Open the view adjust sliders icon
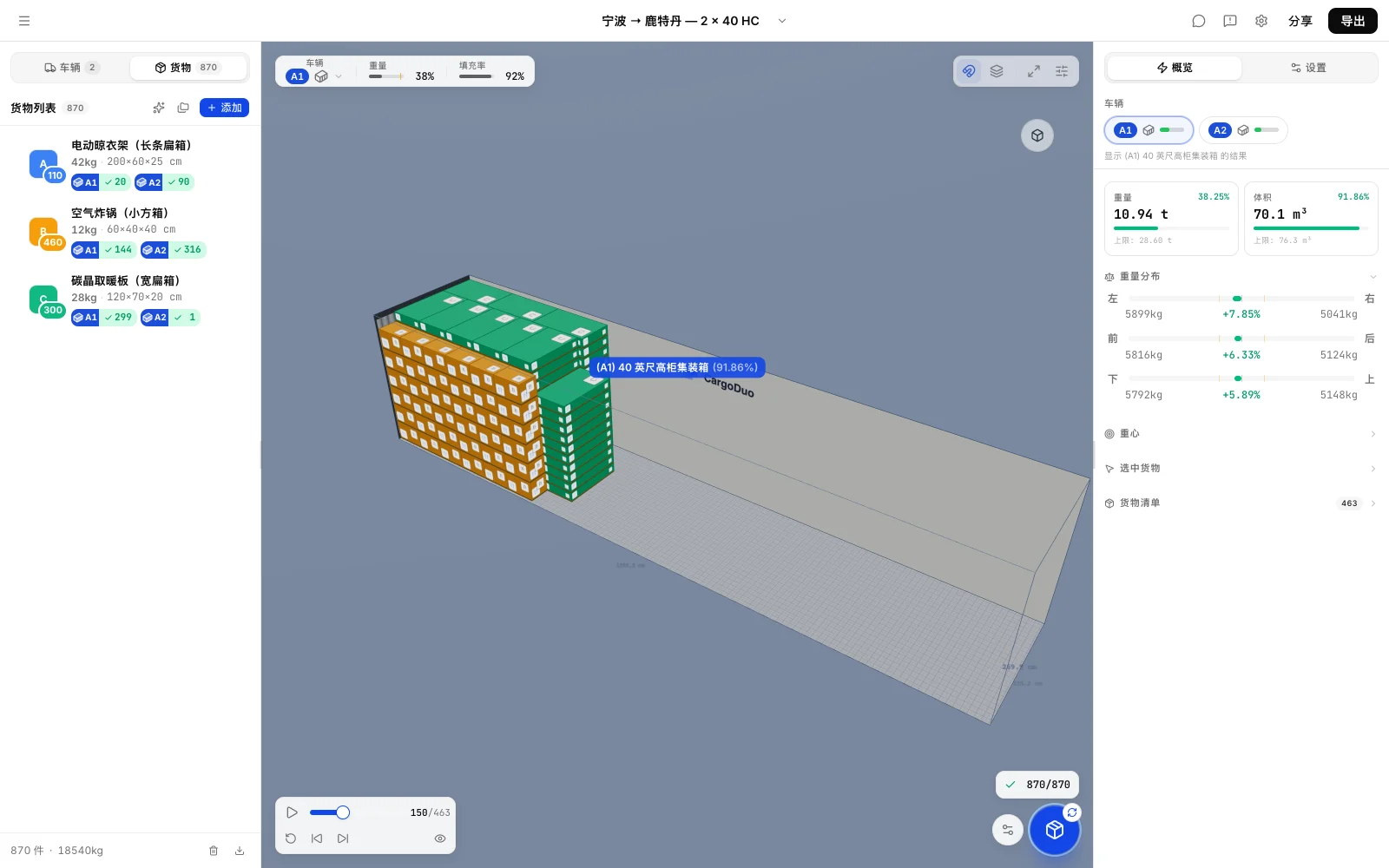1389x868 pixels. click(x=1062, y=71)
